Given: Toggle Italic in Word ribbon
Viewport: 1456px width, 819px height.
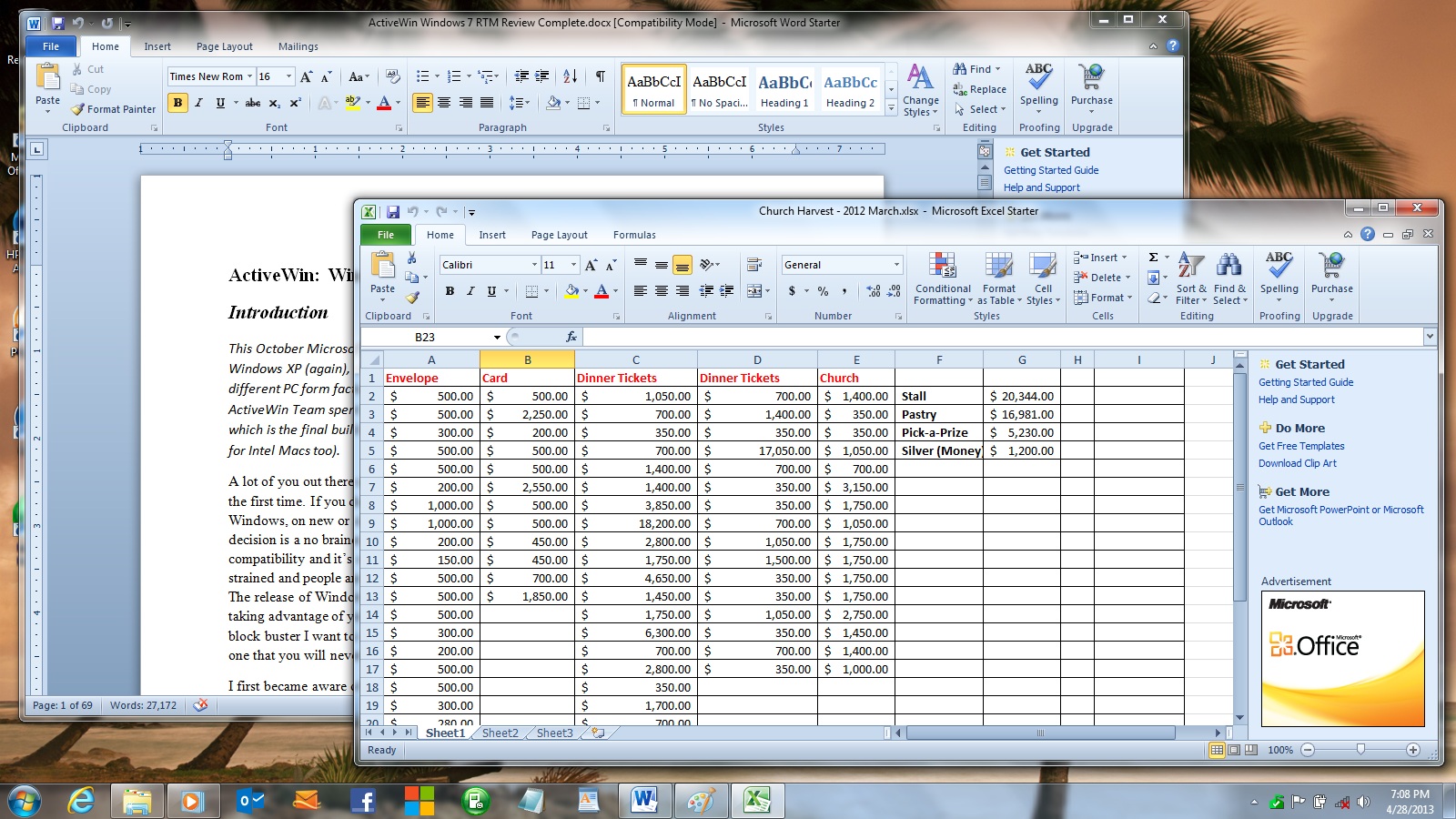Looking at the screenshot, I should (198, 103).
